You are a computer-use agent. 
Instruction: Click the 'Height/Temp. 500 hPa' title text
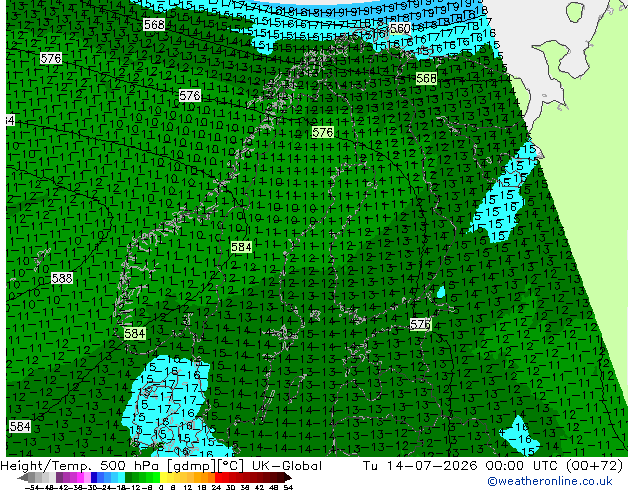pyautogui.click(x=82, y=466)
